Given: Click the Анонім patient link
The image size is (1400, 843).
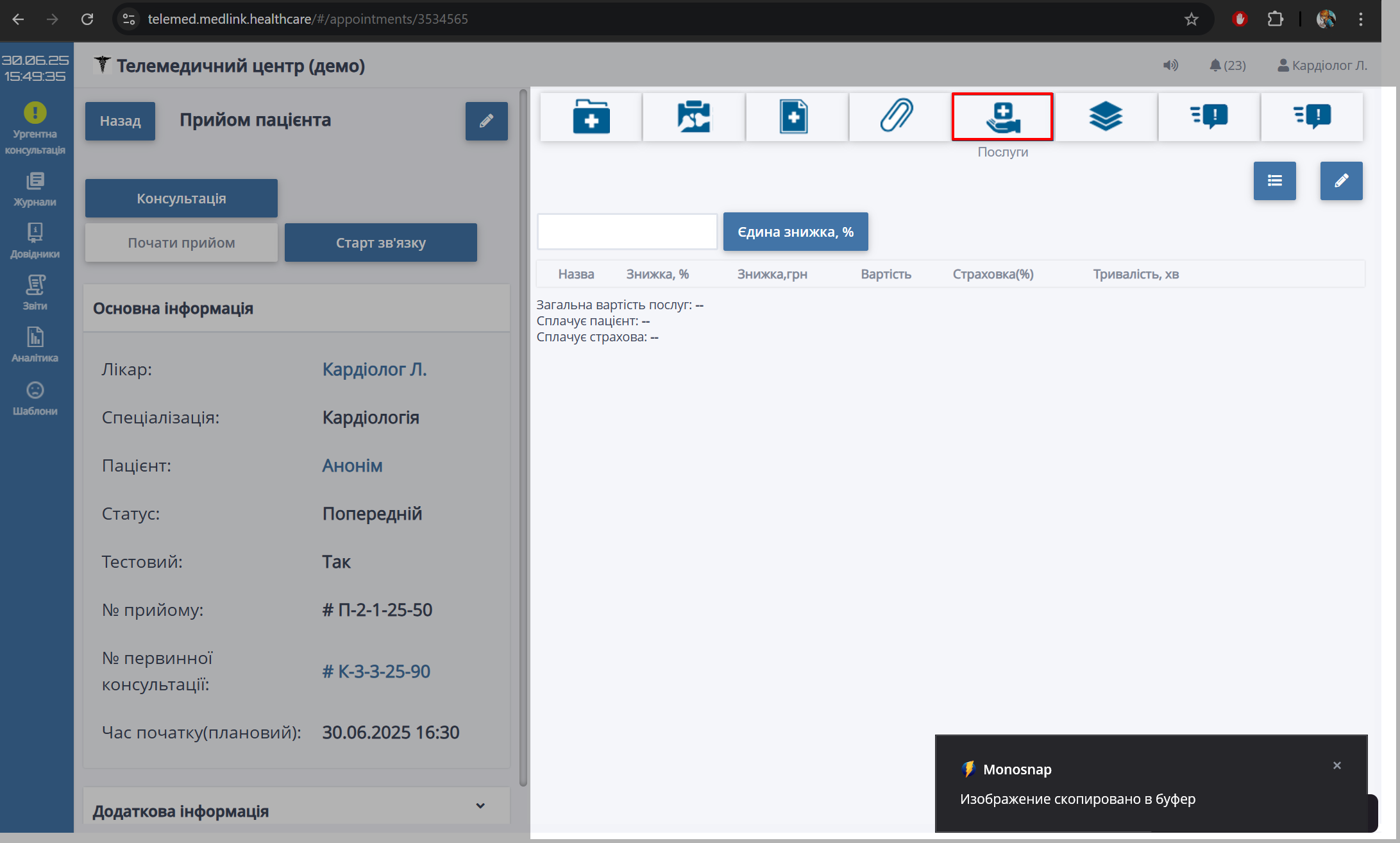Looking at the screenshot, I should click(352, 466).
